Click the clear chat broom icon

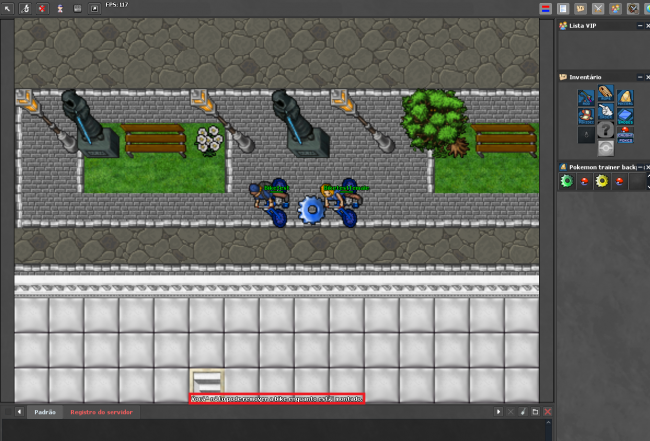523,412
